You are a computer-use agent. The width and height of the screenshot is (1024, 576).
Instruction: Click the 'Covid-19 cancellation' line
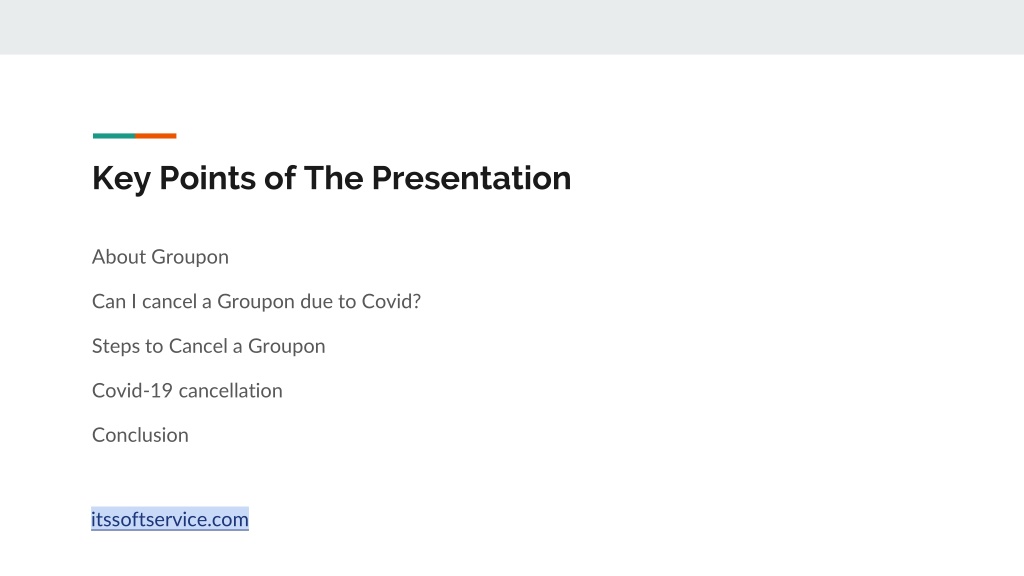pos(187,391)
